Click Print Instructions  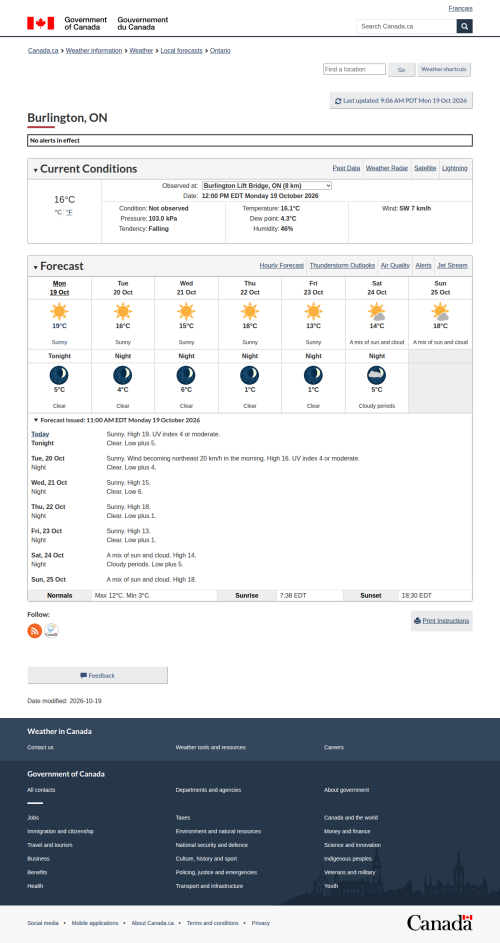click(442, 621)
